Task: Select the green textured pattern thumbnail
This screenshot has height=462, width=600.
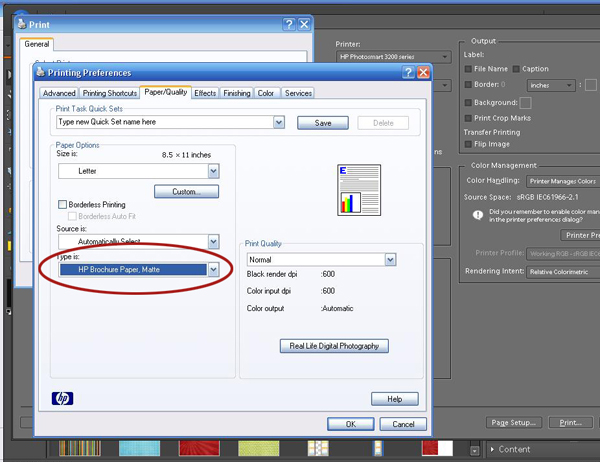Action: click(x=259, y=448)
